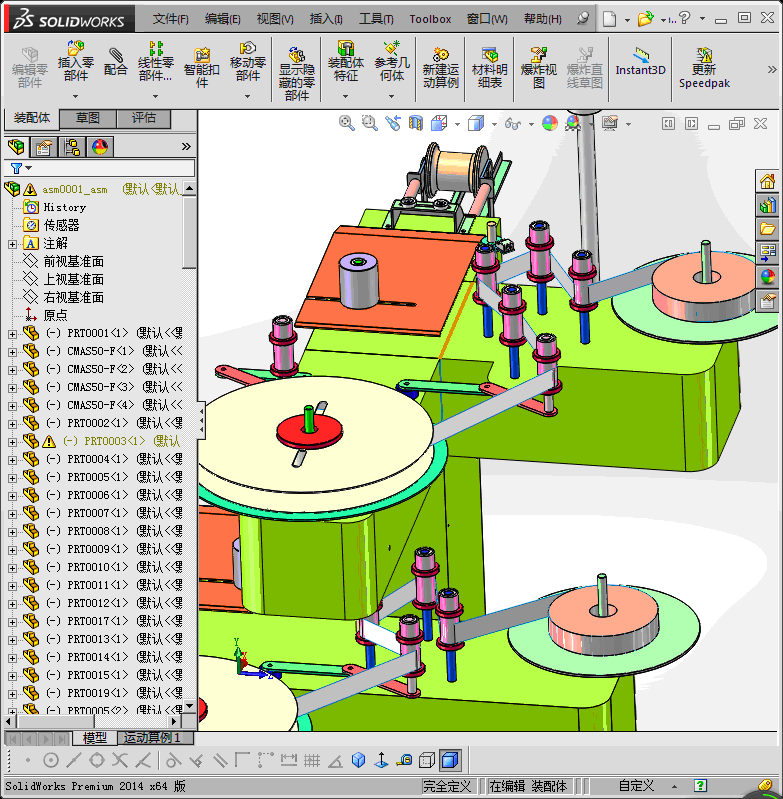
Task: Click 自定义 units in status bar
Action: point(636,786)
